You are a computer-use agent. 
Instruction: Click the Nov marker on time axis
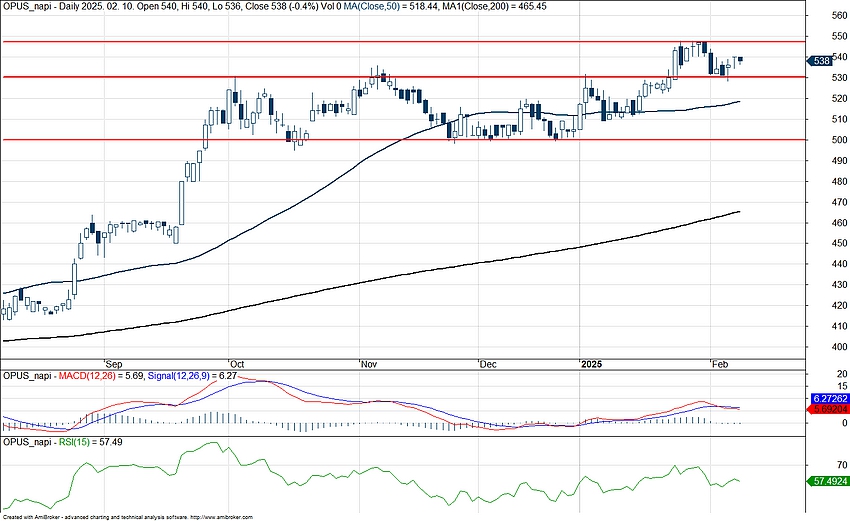[365, 365]
